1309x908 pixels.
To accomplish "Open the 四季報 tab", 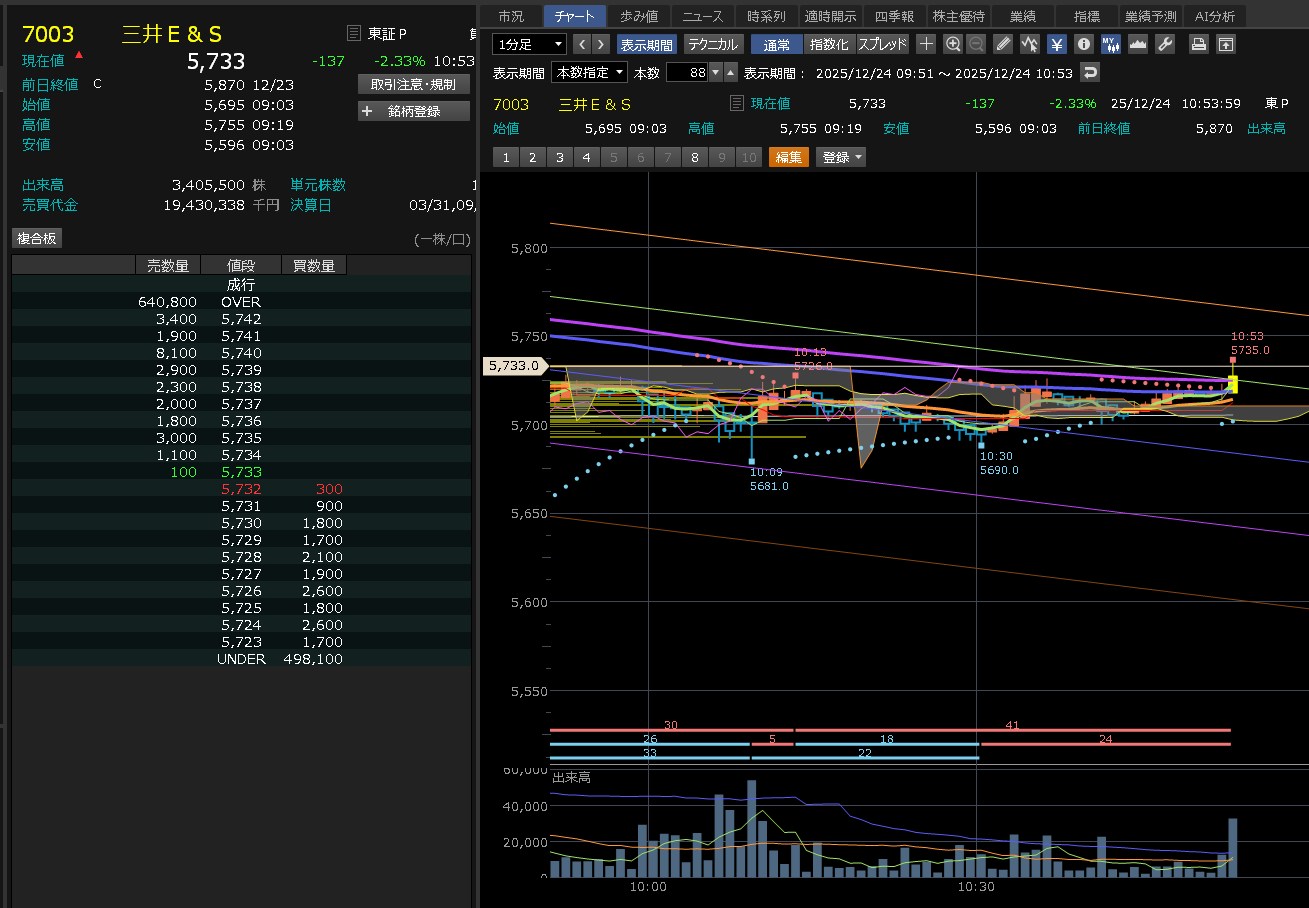I will (x=894, y=16).
